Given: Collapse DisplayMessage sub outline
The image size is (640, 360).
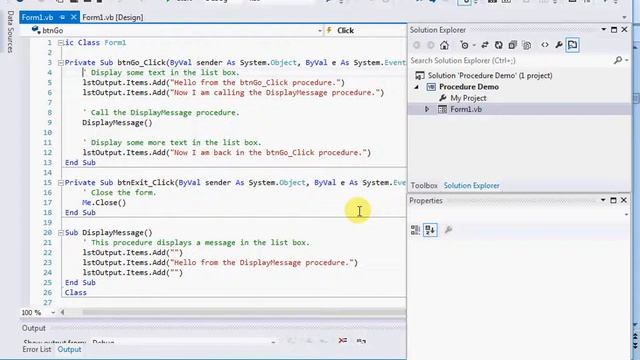Looking at the screenshot, I should (60, 233).
